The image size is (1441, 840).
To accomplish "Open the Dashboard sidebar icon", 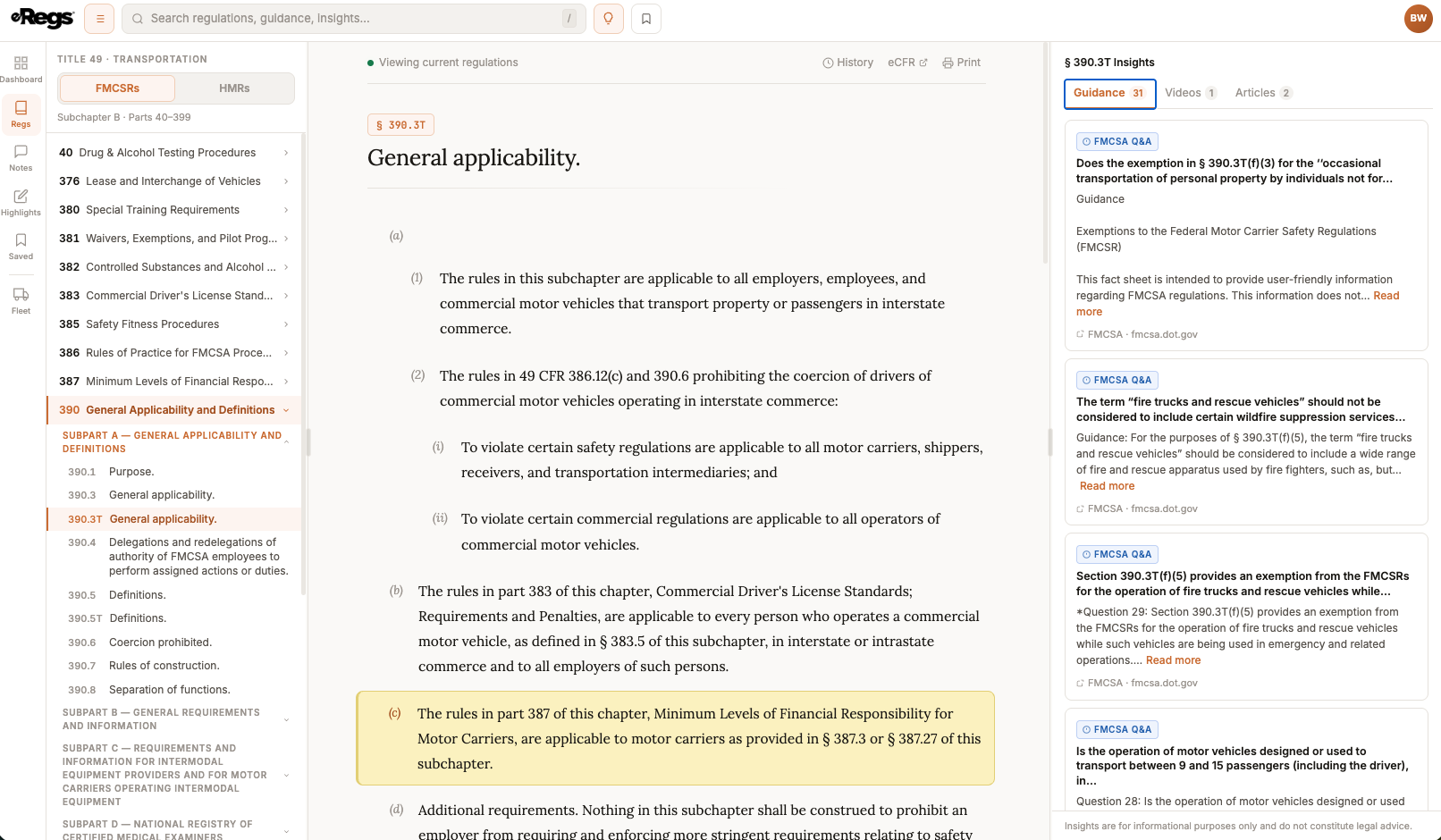I will (21, 70).
